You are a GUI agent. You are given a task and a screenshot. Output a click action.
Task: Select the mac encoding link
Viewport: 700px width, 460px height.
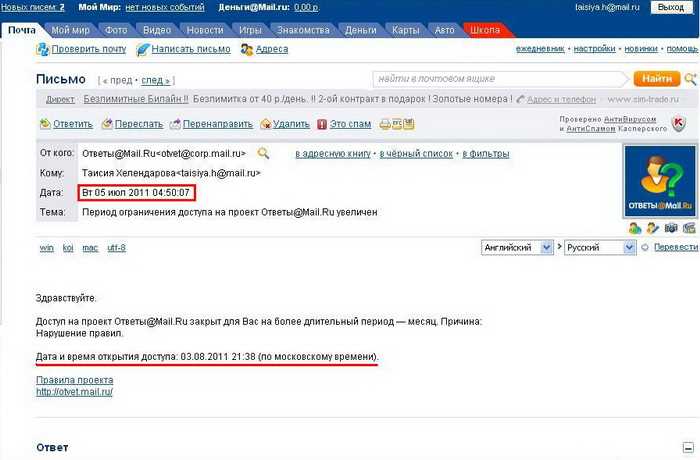click(x=90, y=247)
